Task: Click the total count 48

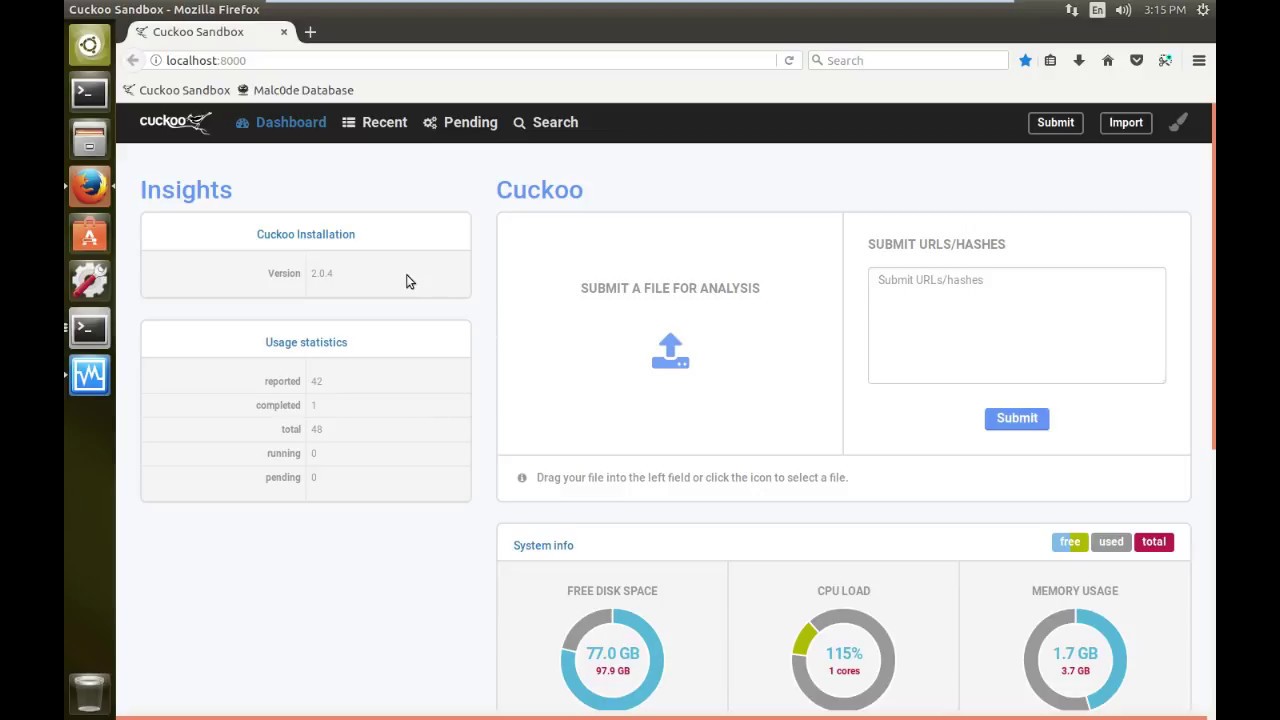Action: tap(316, 429)
